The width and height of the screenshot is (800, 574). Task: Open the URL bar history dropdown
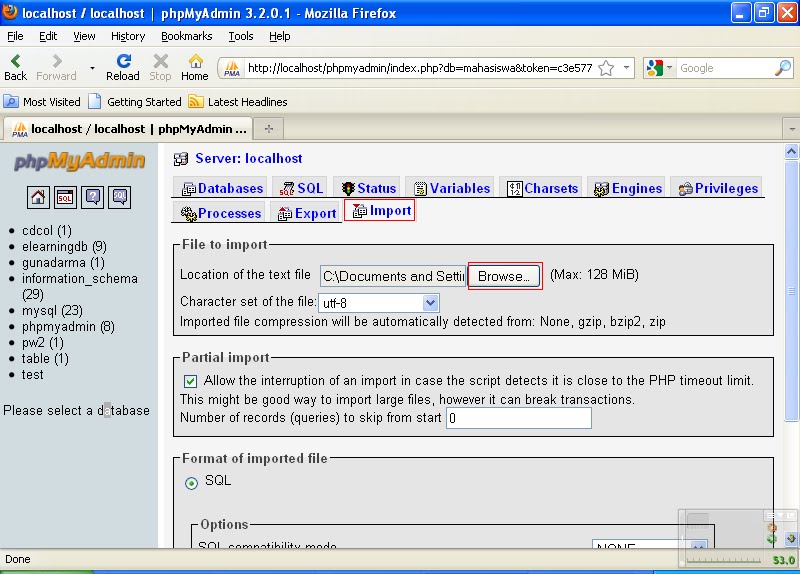point(626,68)
